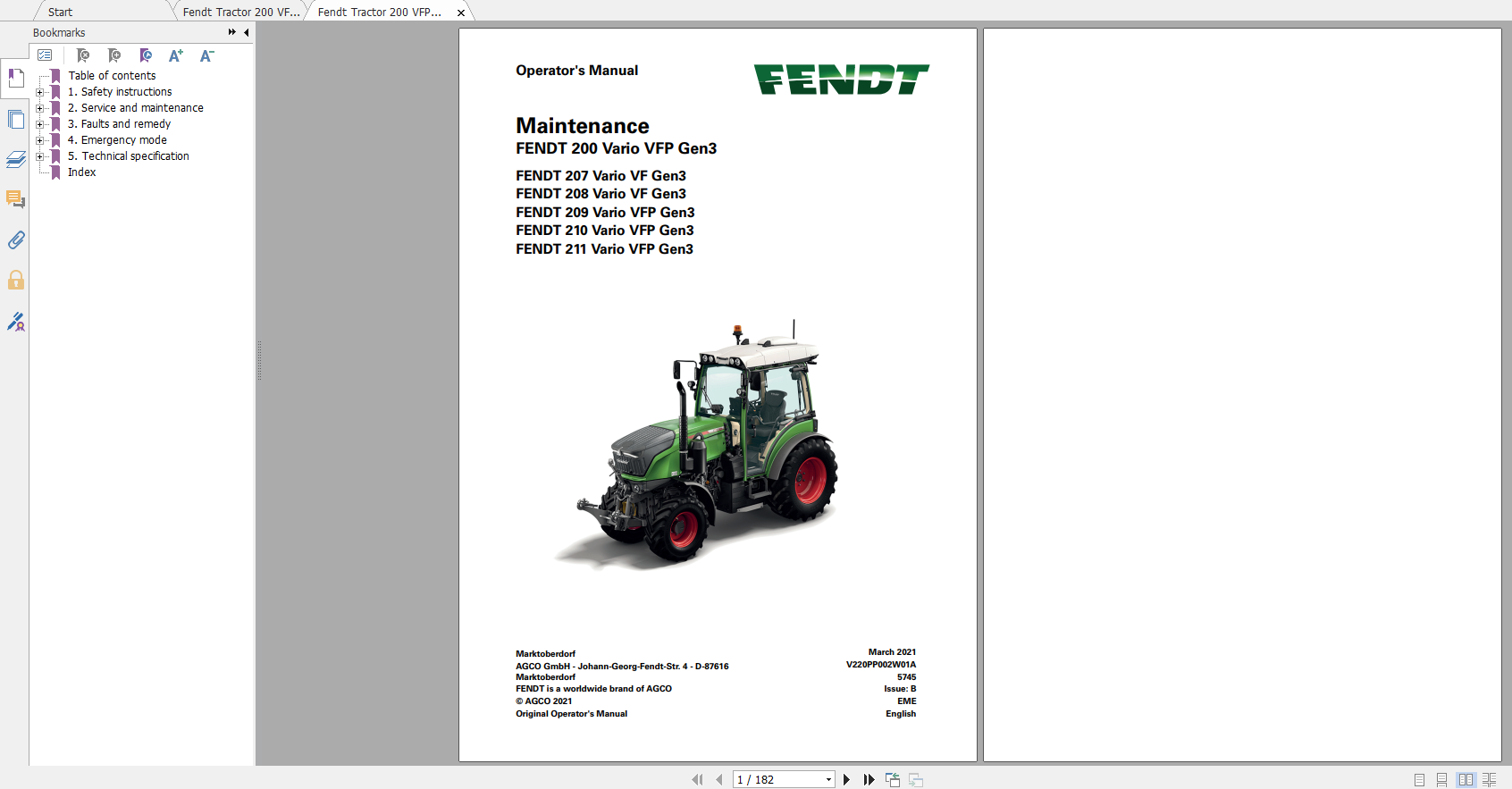1512x789 pixels.
Task: Expand the 3. Faults and remedy bookmark
Action: tap(39, 124)
